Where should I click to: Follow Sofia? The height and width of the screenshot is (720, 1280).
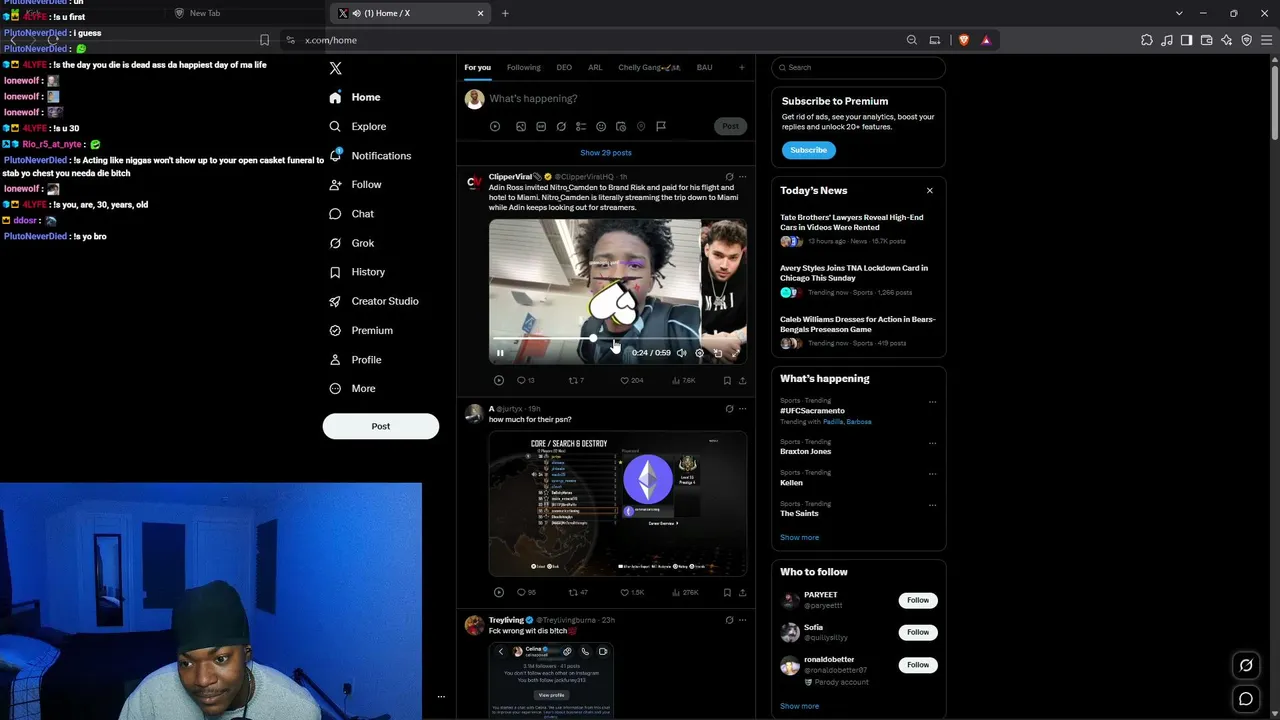918,632
